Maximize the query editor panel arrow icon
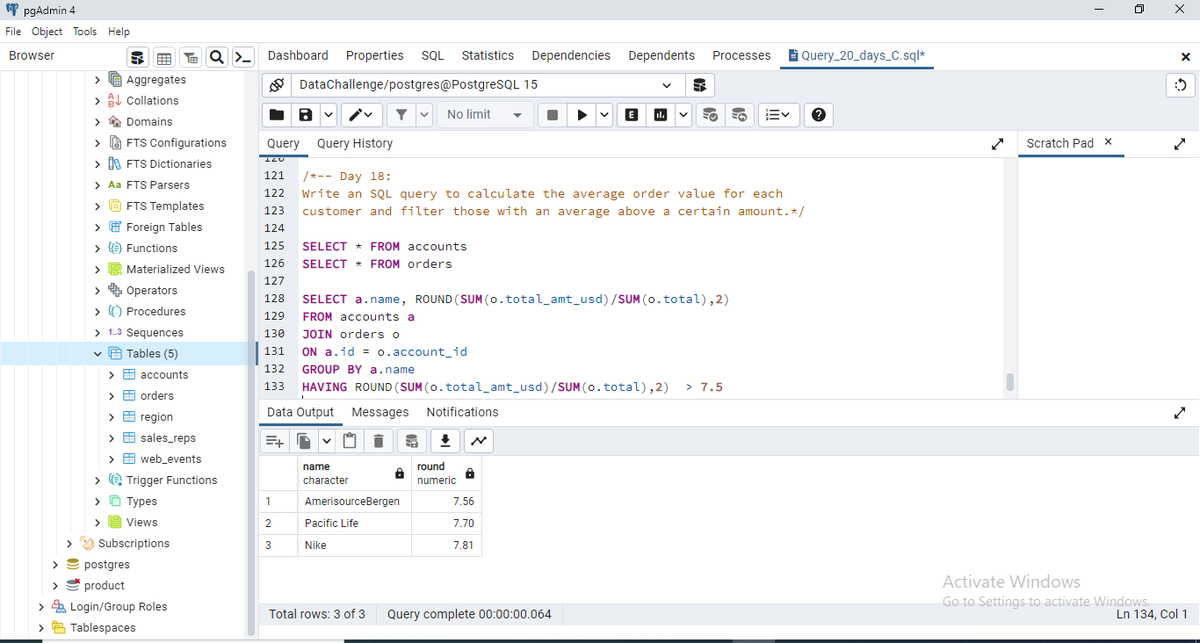The height and width of the screenshot is (643, 1200). [x=997, y=144]
